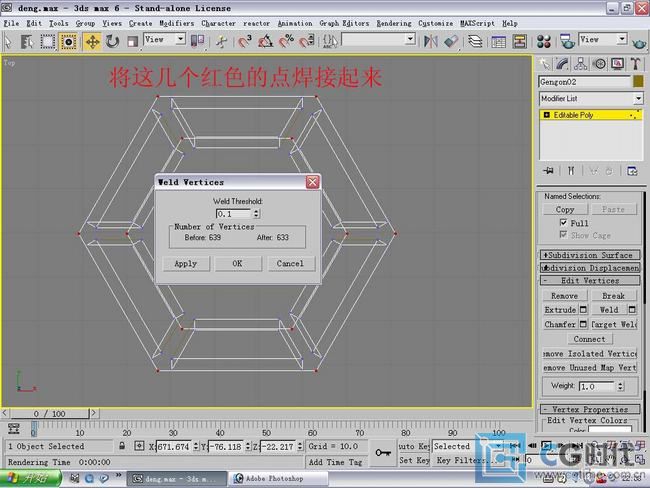Viewport: 650px width, 488px height.
Task: Open Select by Name tool
Action: [27, 41]
